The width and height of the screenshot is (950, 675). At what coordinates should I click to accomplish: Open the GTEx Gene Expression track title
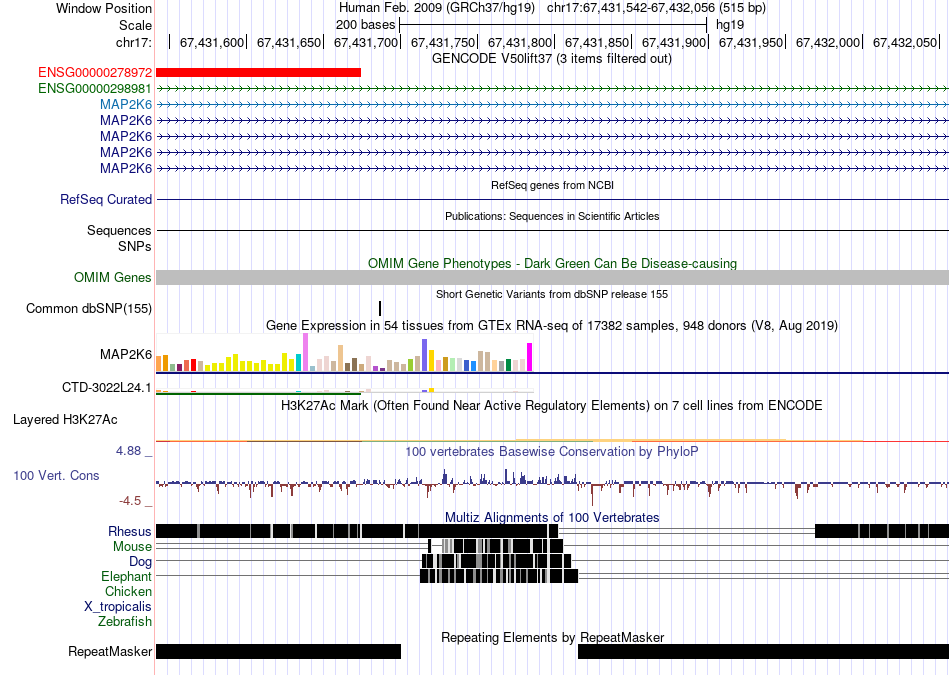coord(552,326)
